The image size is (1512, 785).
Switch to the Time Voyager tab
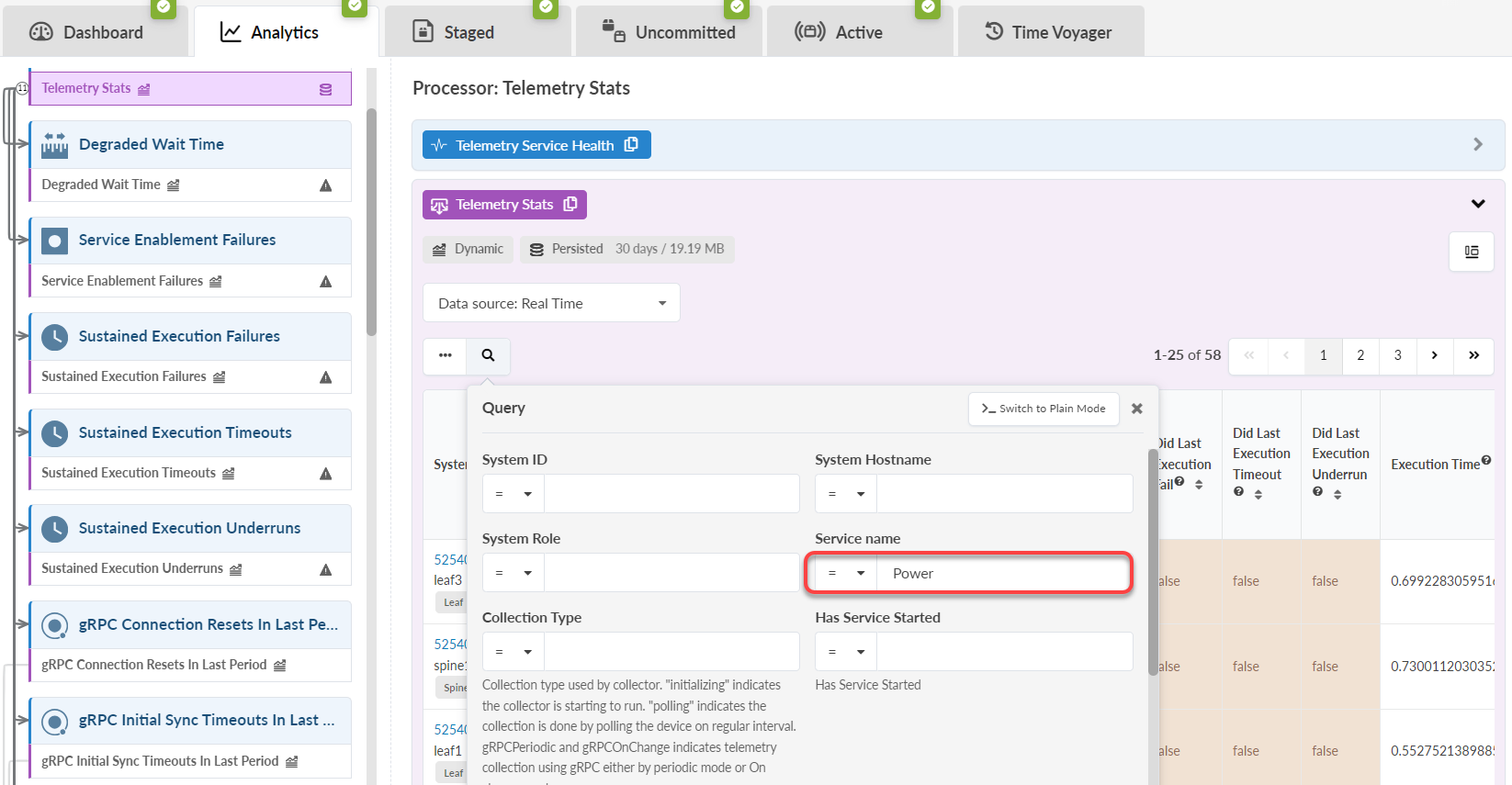tap(1049, 32)
